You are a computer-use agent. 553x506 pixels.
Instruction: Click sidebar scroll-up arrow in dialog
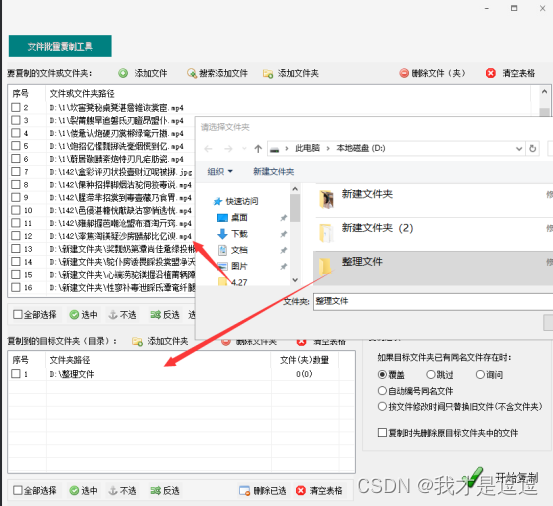[x=295, y=189]
